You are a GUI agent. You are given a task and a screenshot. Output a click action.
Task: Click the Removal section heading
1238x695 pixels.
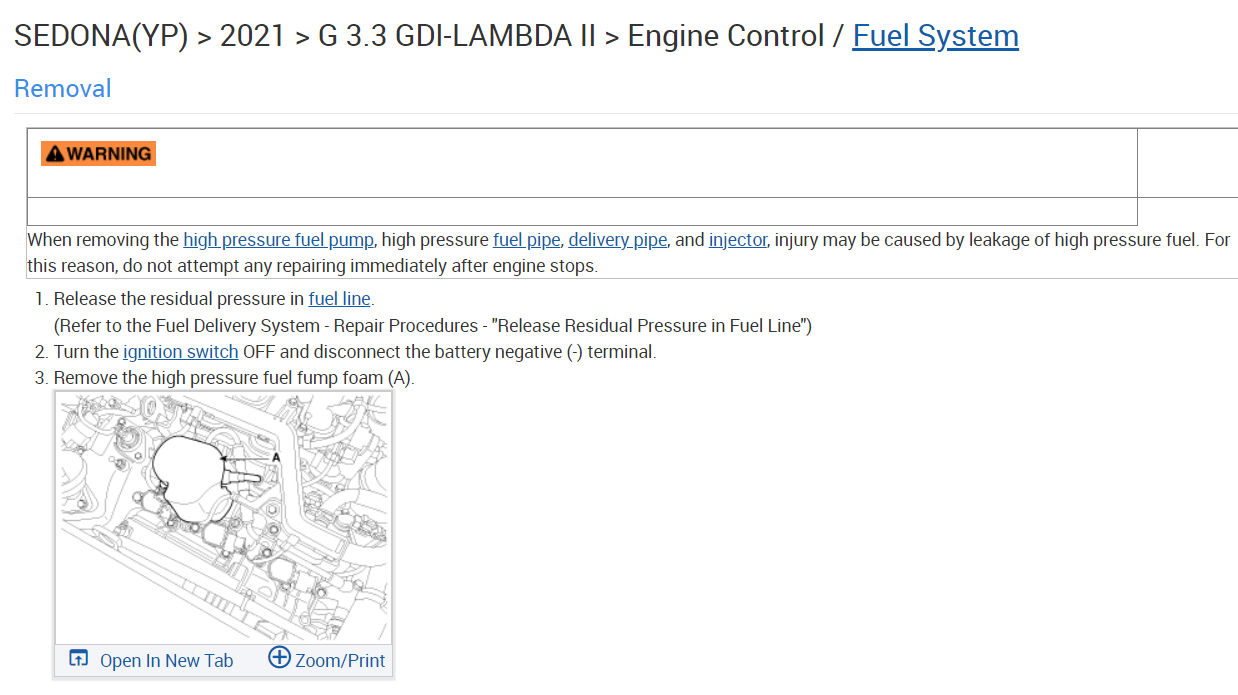click(x=62, y=89)
